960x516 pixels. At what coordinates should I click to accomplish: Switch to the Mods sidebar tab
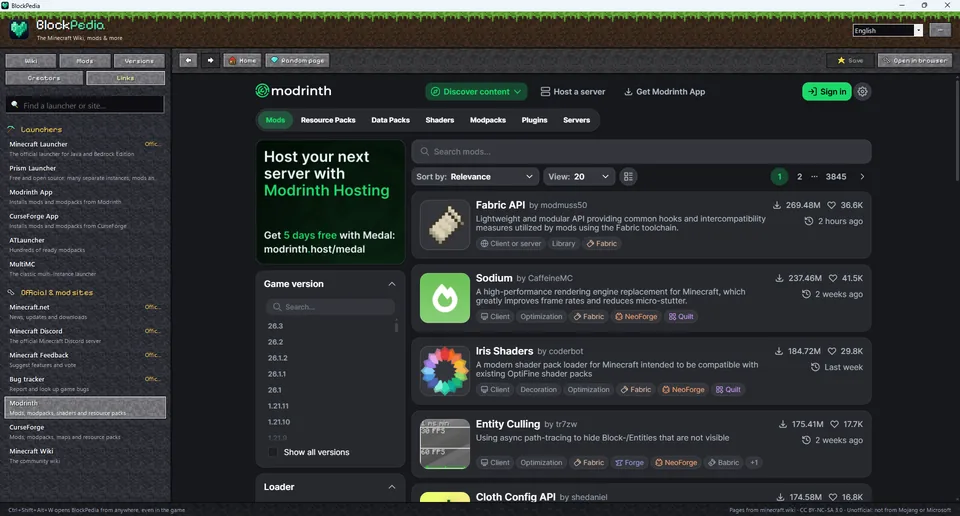(x=85, y=61)
